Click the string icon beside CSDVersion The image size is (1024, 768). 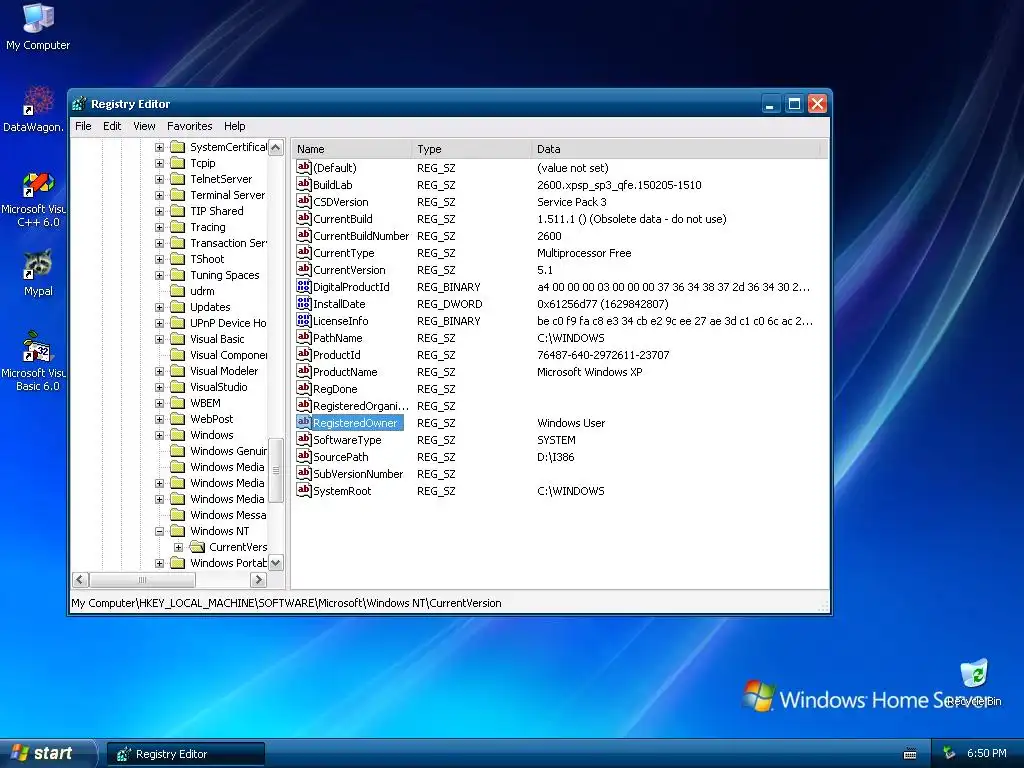[304, 202]
